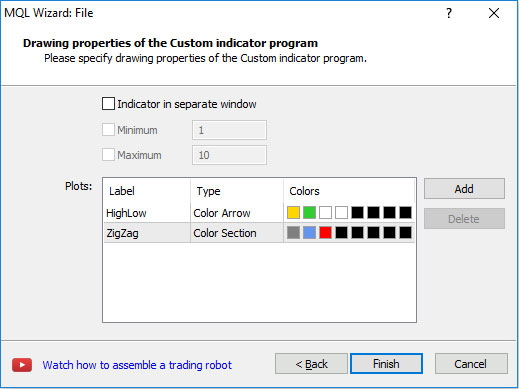The height and width of the screenshot is (389, 519).
Task: Go Back to previous wizard step
Action: pos(311,364)
